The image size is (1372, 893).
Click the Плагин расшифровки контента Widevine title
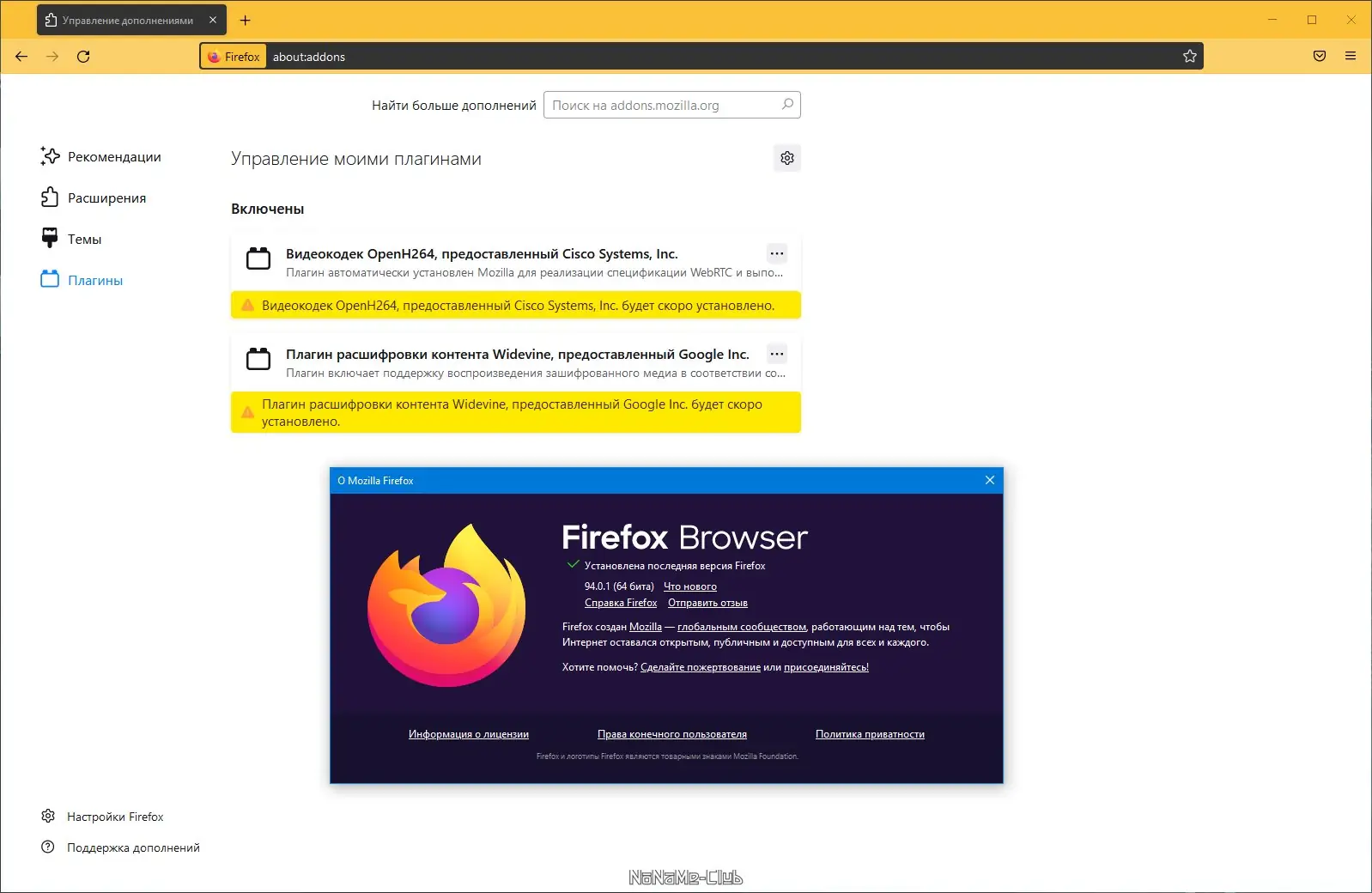[518, 355]
